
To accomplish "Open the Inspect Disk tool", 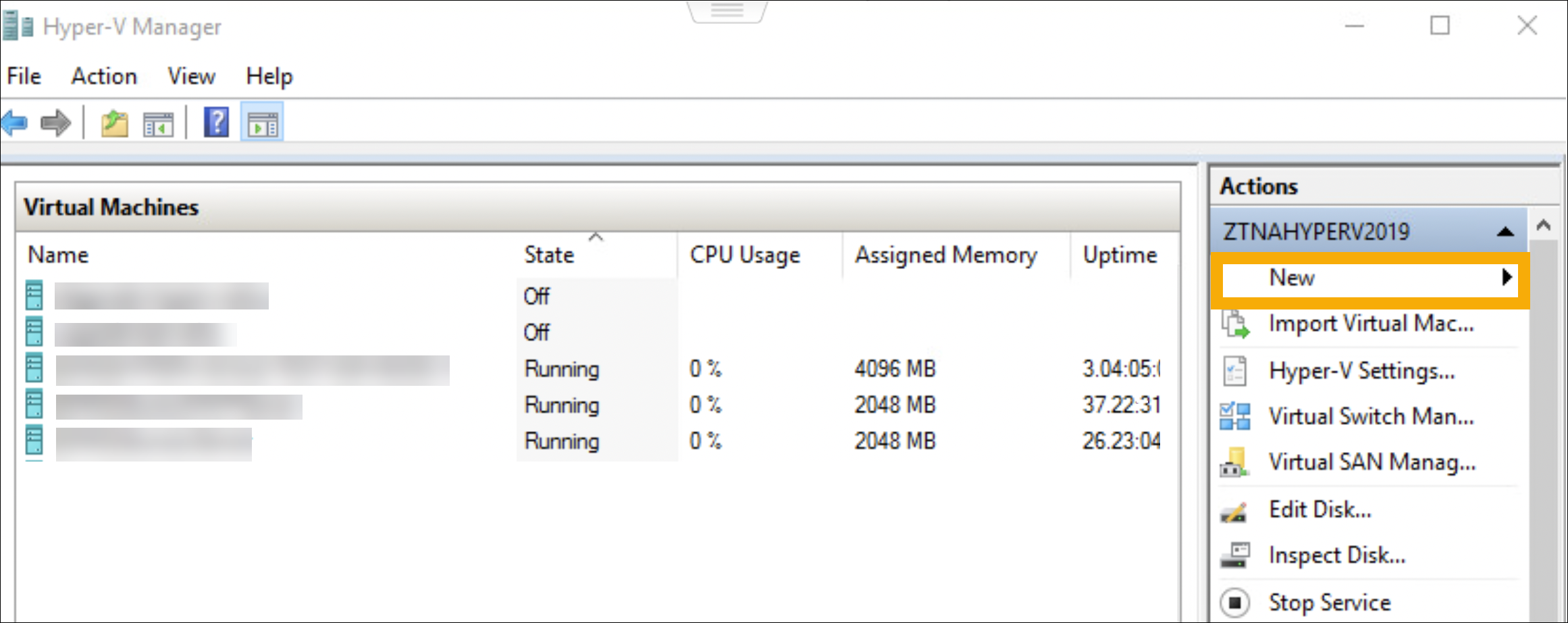I will click(1337, 555).
